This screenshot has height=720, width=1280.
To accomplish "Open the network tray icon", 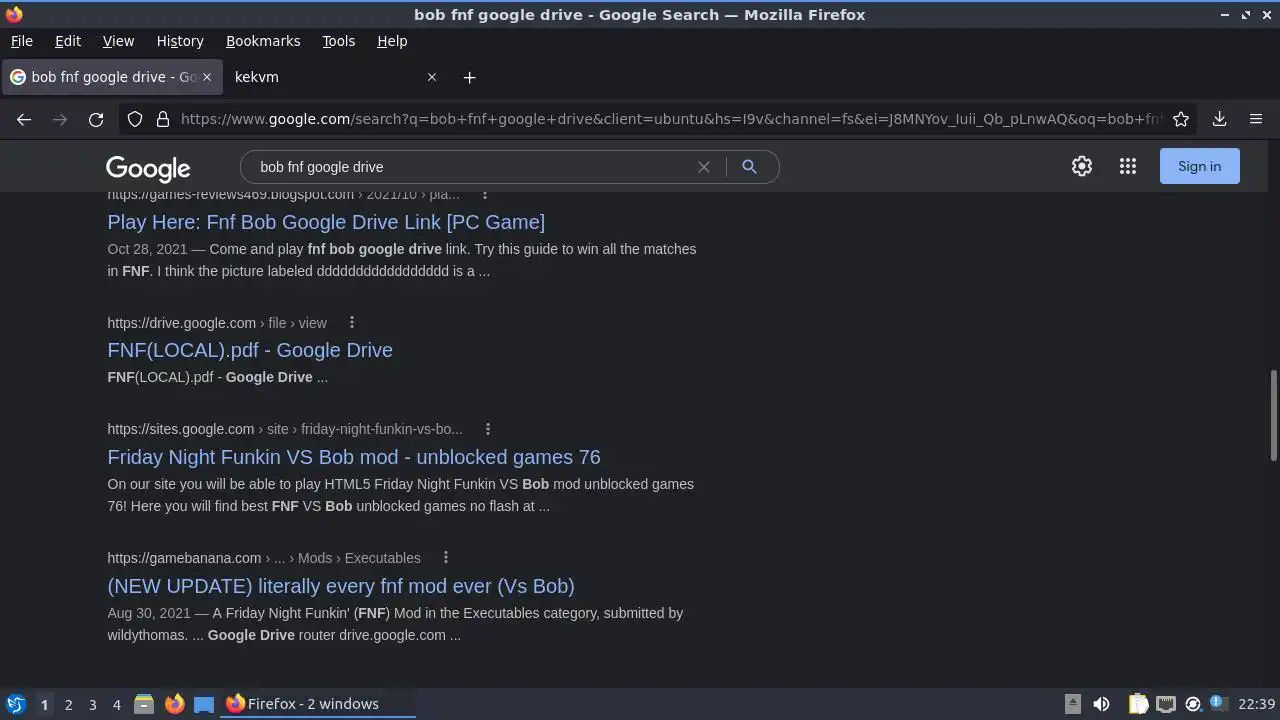I will pos(1165,704).
